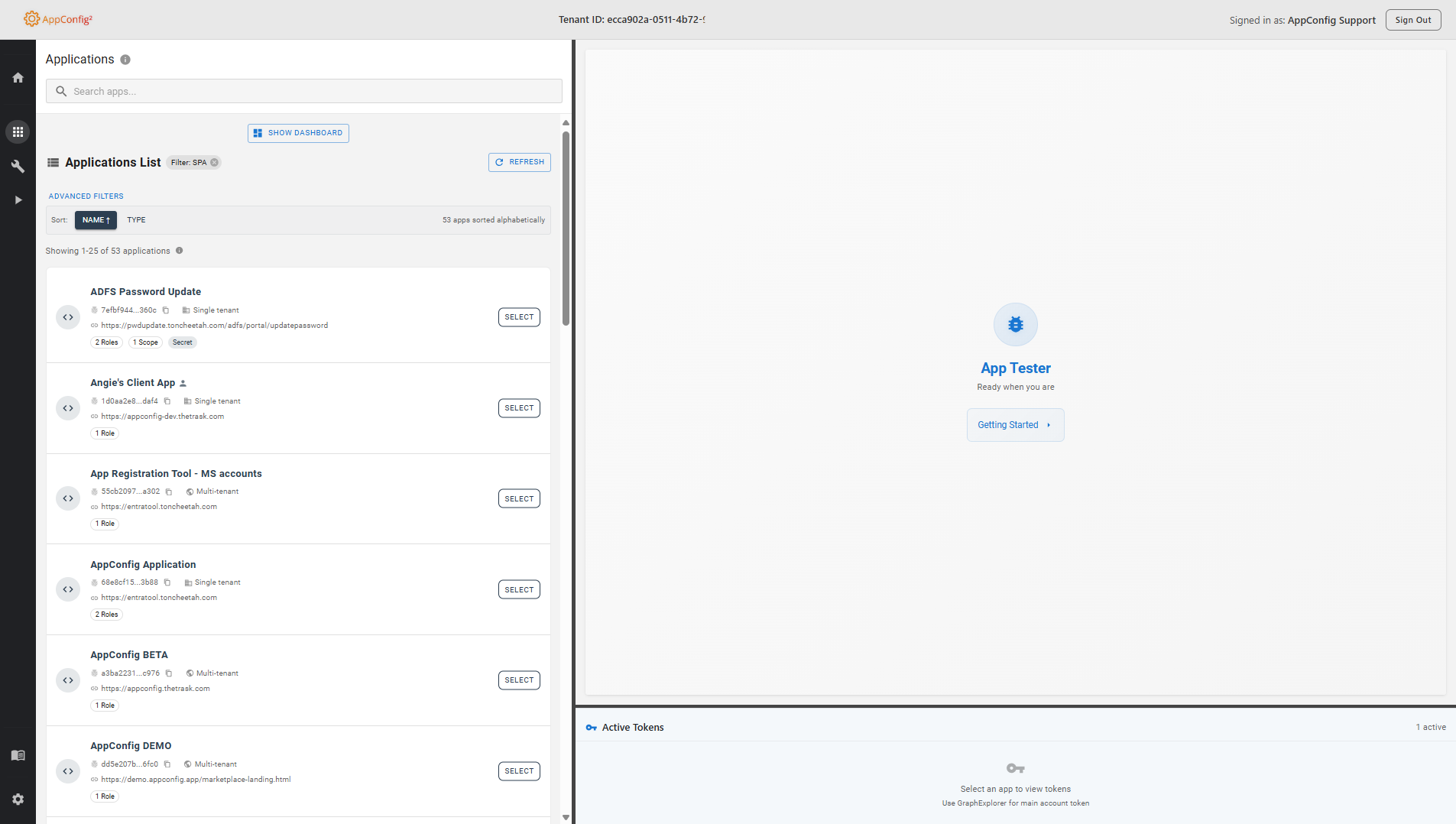Image resolution: width=1456 pixels, height=824 pixels.
Task: Expand the Getting Started arrow
Action: point(1048,425)
